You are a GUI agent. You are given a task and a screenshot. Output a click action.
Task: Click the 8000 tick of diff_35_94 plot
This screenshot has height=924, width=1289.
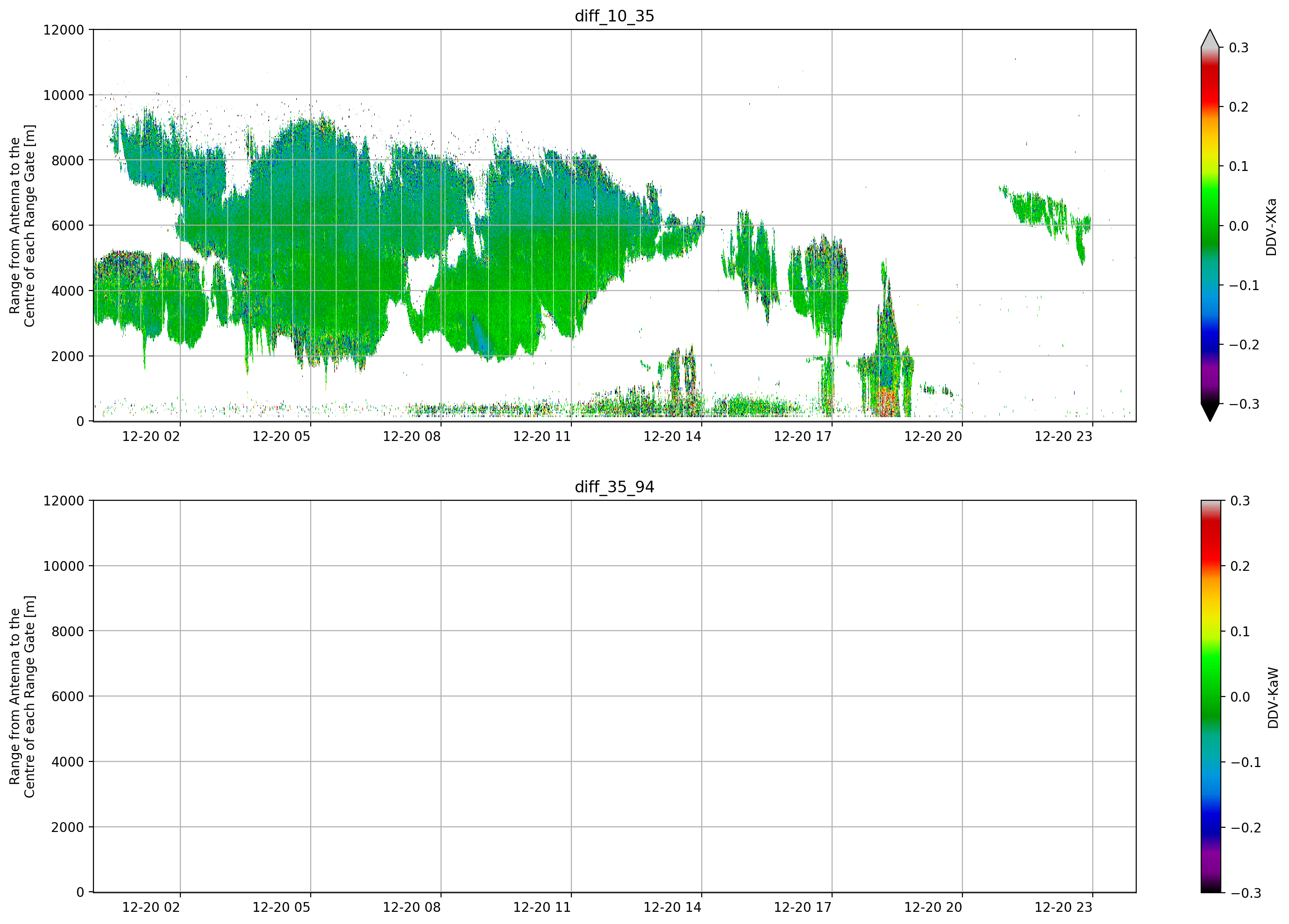coord(68,632)
